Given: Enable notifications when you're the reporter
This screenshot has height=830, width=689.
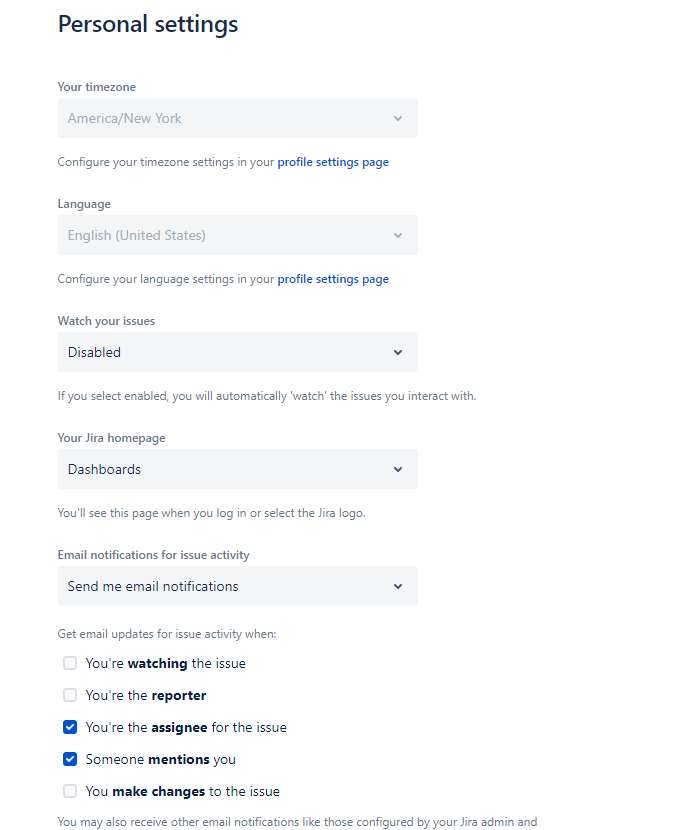Looking at the screenshot, I should 70,695.
